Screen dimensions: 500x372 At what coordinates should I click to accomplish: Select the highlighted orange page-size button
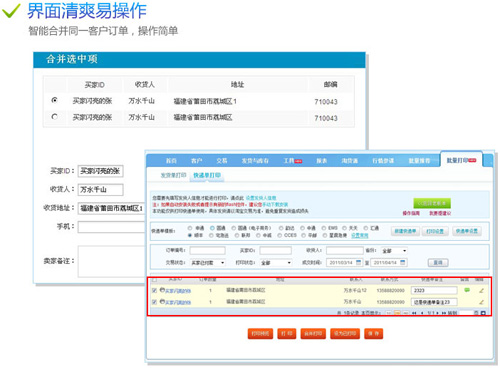397,313
